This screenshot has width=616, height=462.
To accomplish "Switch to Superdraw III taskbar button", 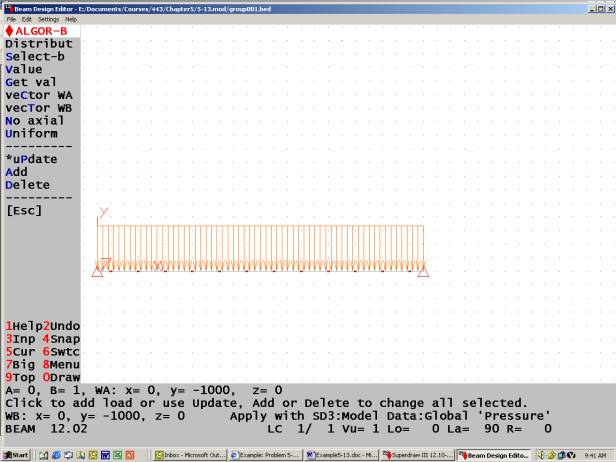I will pos(417,455).
